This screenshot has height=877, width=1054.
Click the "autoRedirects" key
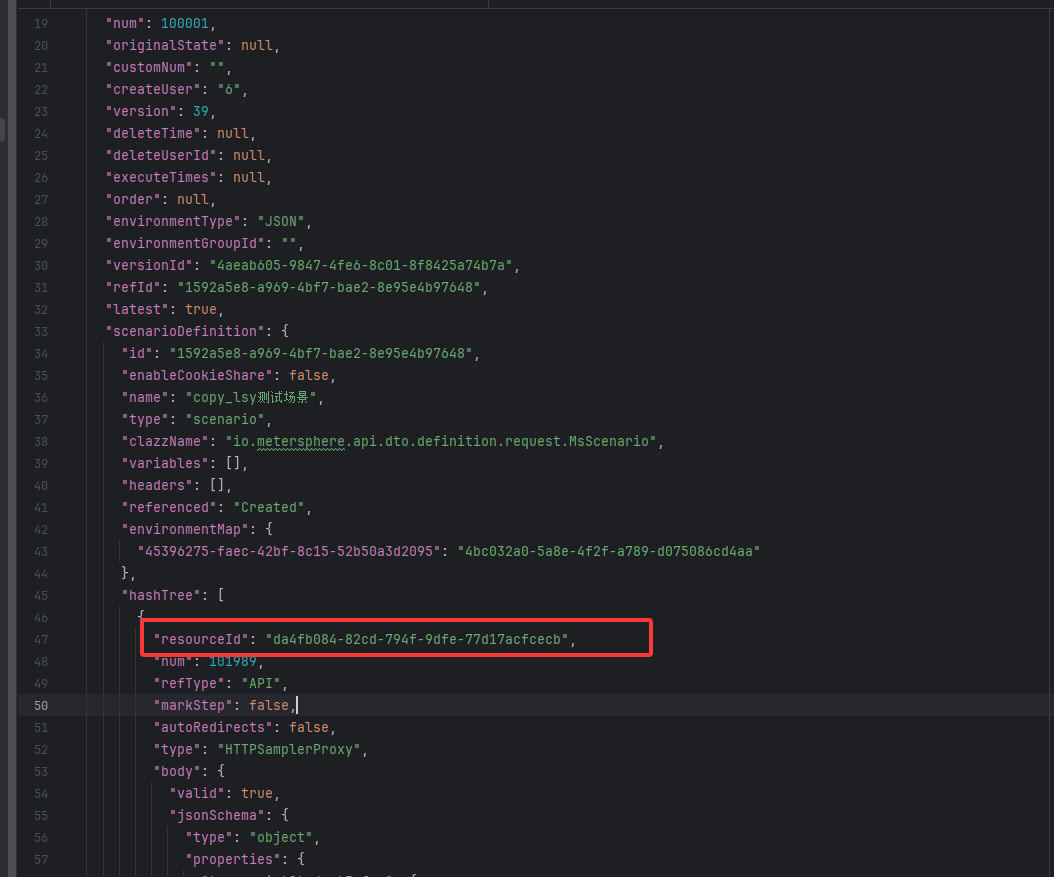tap(213, 728)
